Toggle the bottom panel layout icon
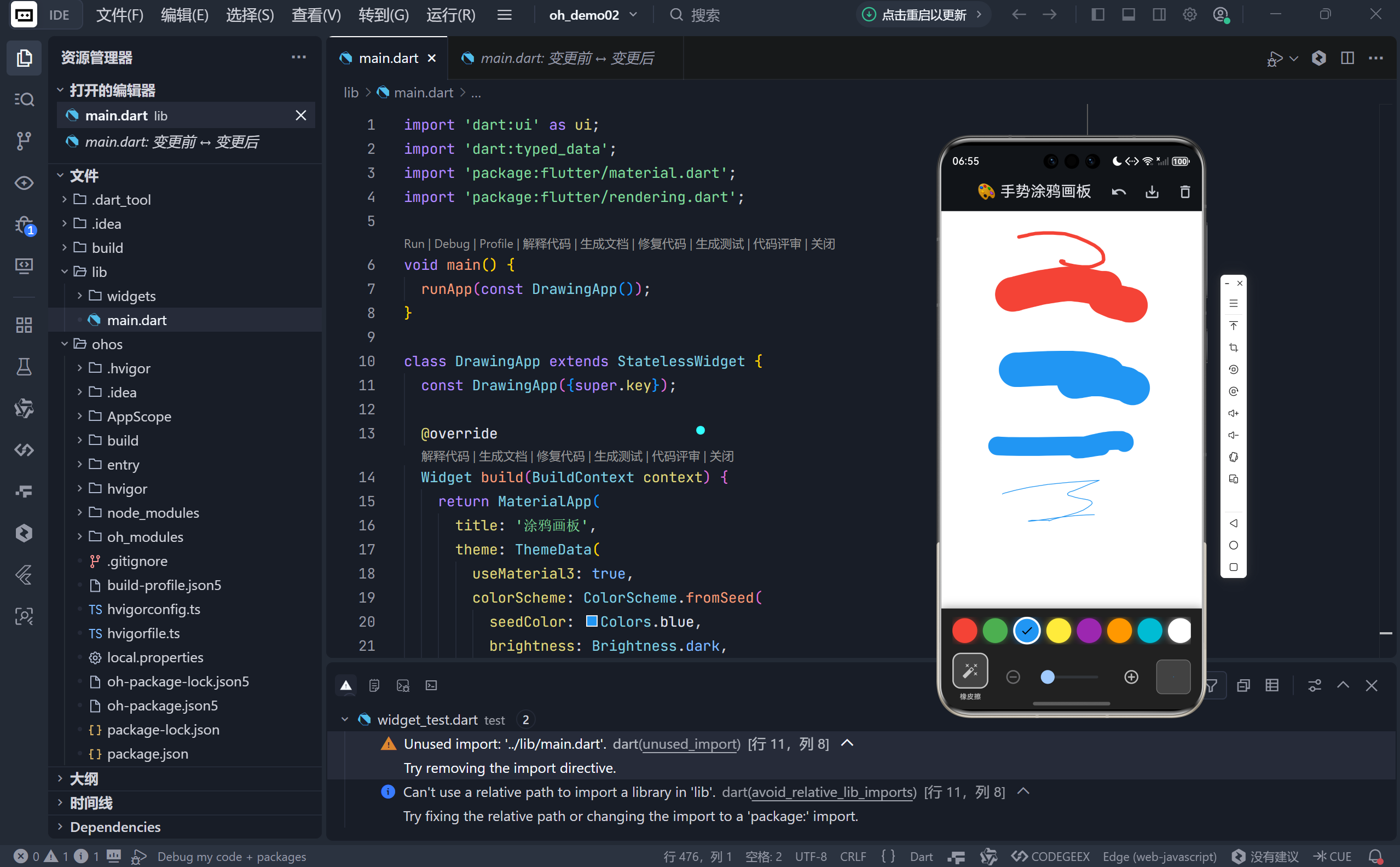 (1128, 15)
